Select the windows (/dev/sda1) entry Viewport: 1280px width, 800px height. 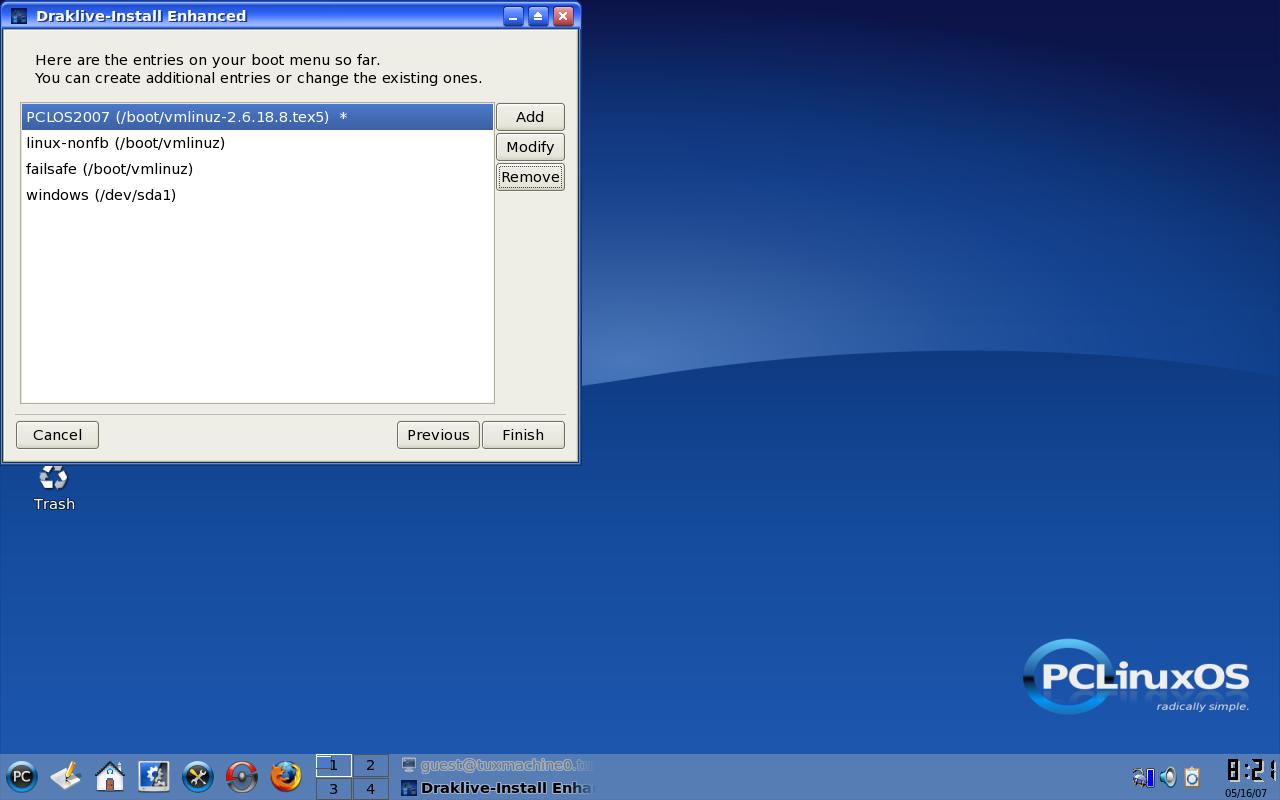tap(257, 195)
